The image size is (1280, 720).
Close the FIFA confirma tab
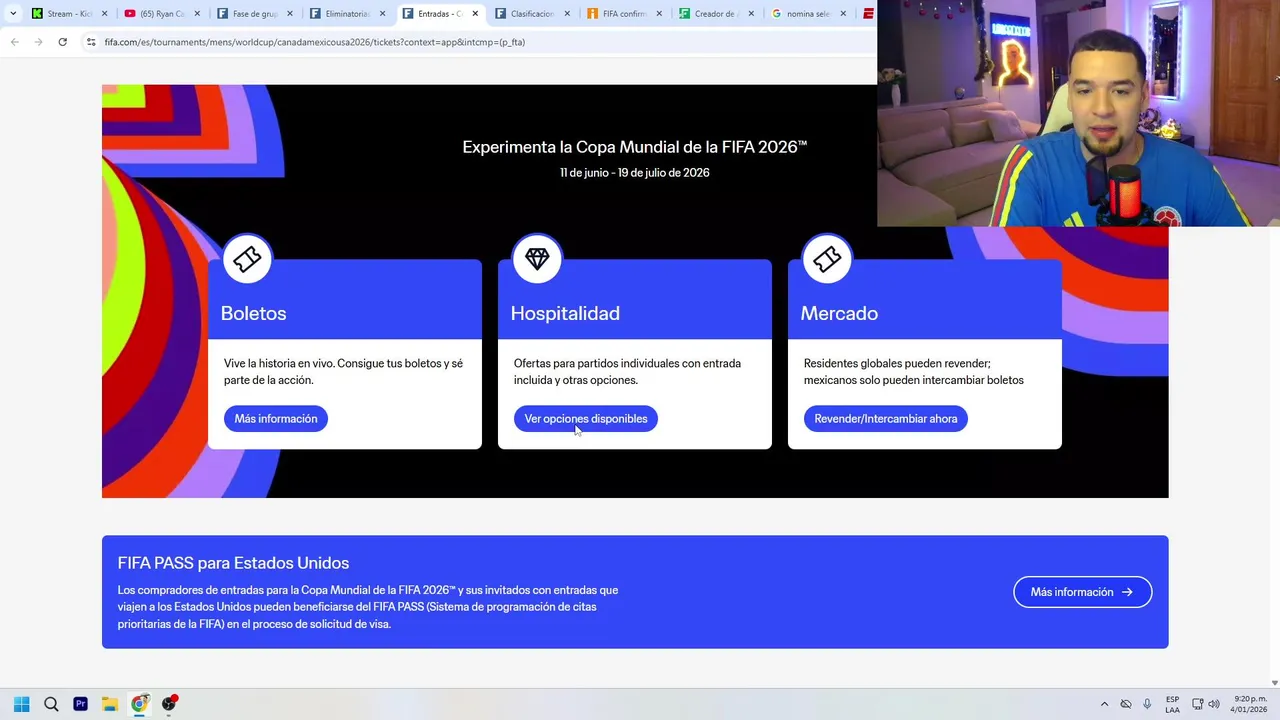coord(659,14)
